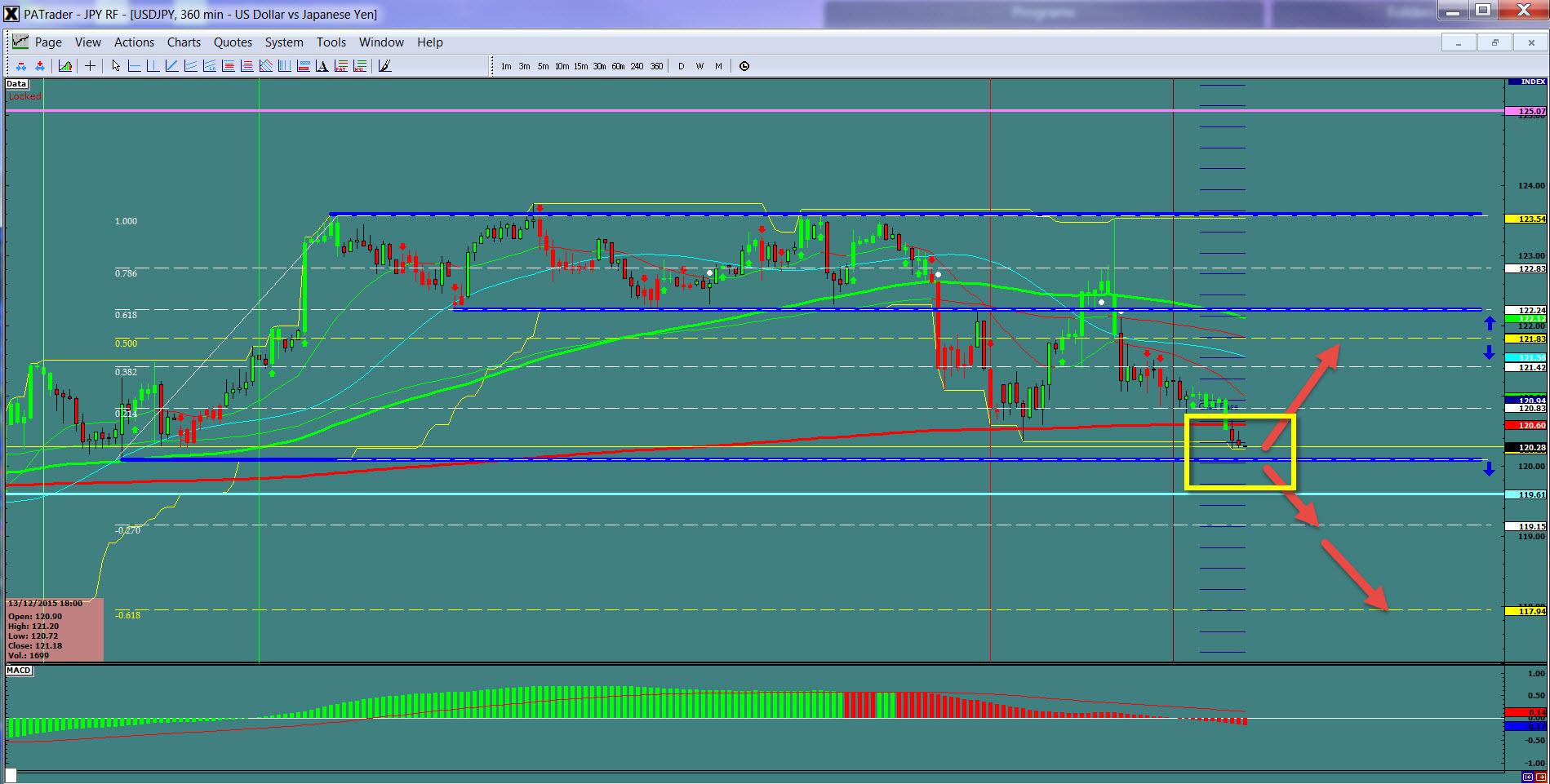
Task: Click the clock icon in timeframe toolbar
Action: 744,66
